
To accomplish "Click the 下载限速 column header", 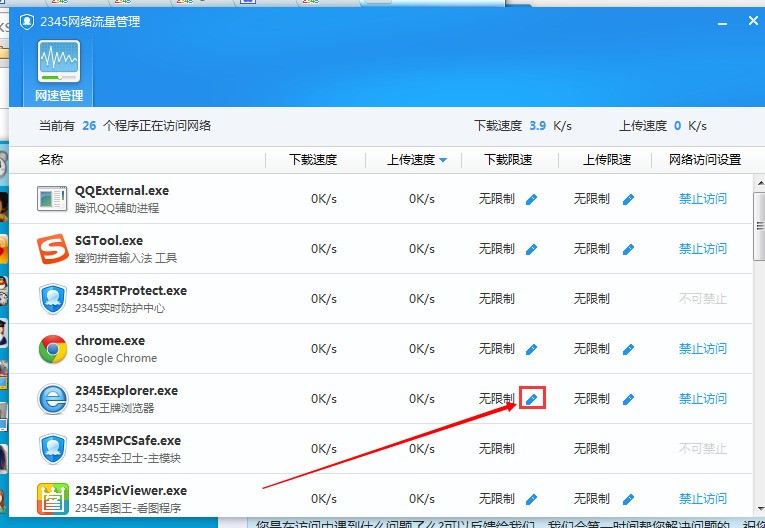I will 508,160.
